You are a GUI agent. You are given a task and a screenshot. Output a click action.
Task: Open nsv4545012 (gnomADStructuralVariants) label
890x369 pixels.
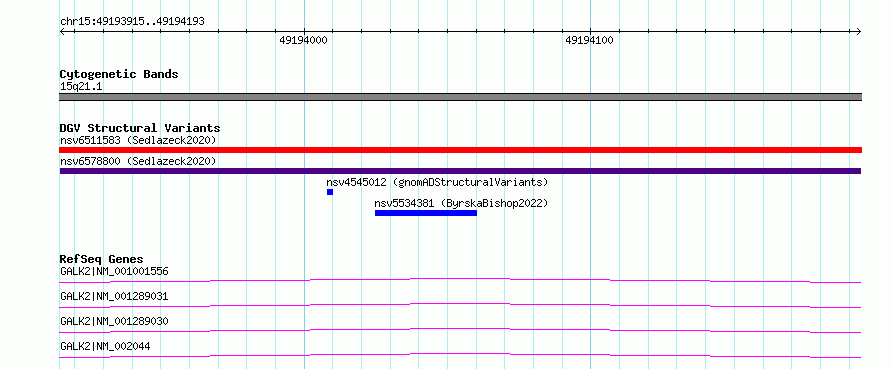pyautogui.click(x=437, y=182)
